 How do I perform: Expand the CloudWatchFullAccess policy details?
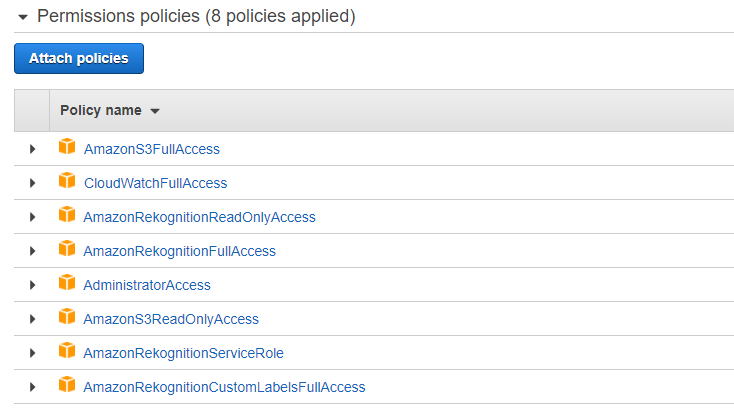coord(32,183)
